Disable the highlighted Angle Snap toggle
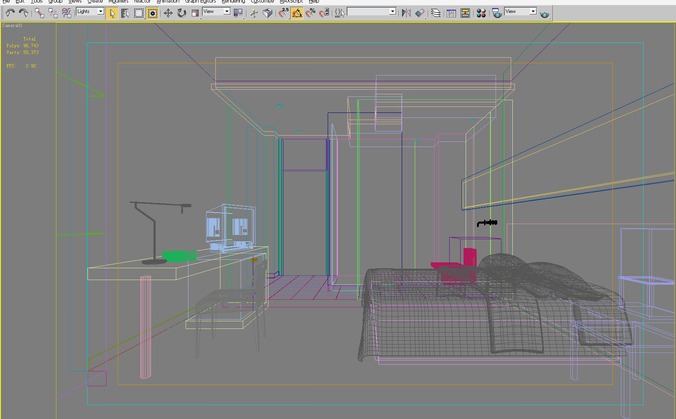The width and height of the screenshot is (676, 419). pos(297,13)
